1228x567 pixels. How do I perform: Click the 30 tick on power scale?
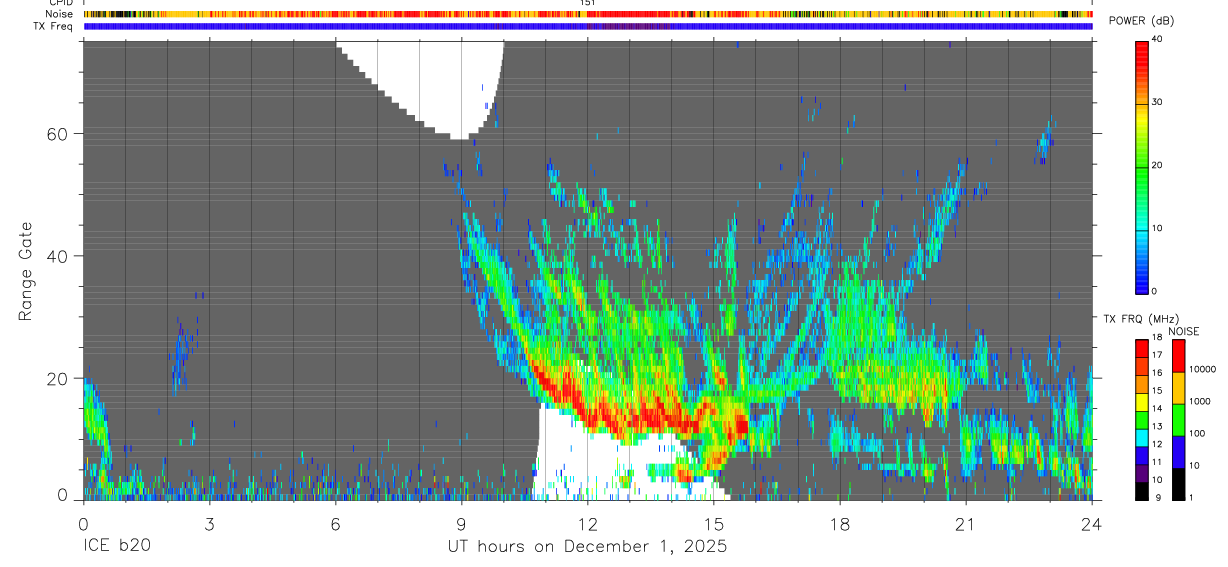[1156, 102]
